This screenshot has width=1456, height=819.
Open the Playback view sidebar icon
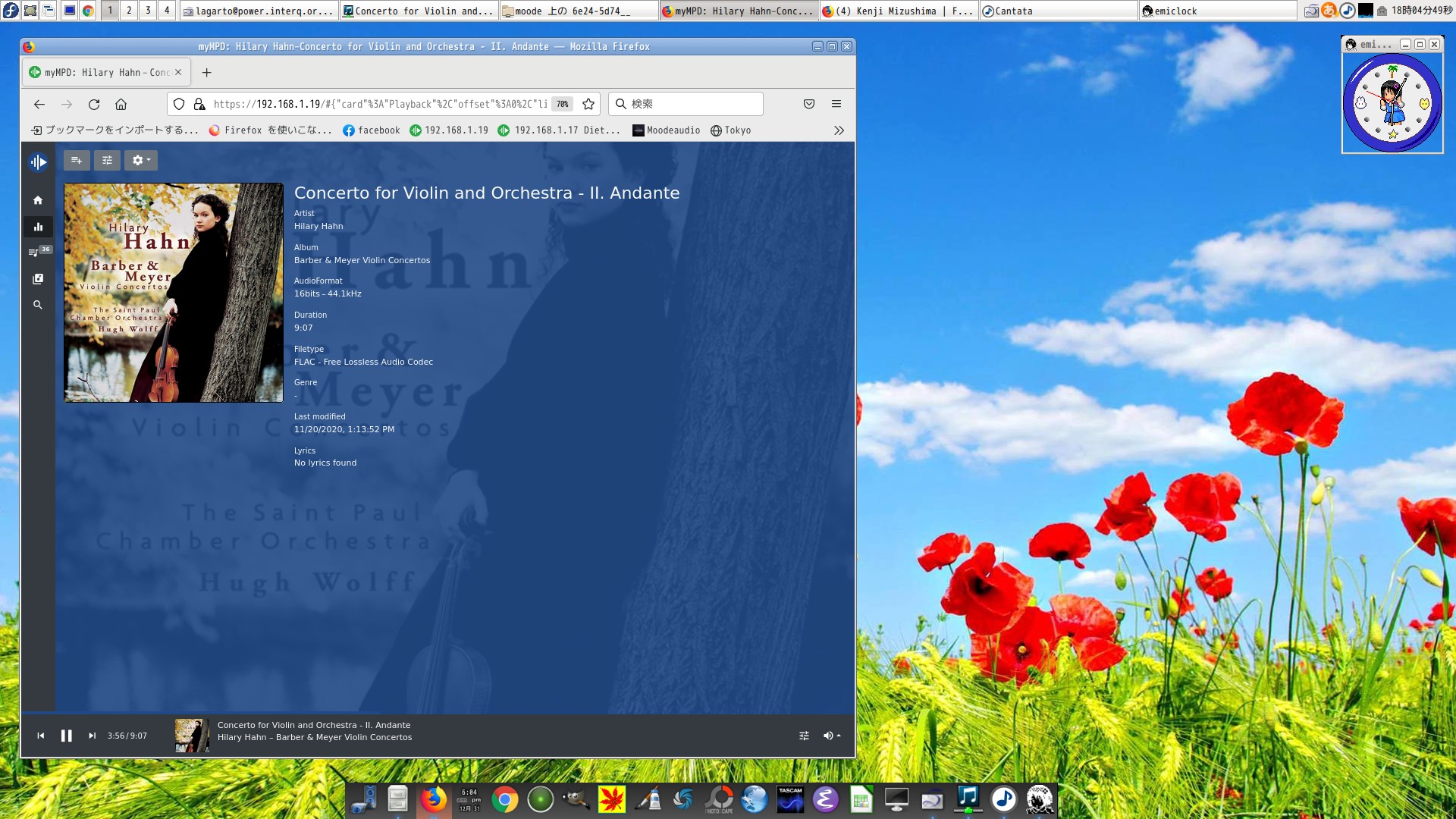(x=38, y=227)
